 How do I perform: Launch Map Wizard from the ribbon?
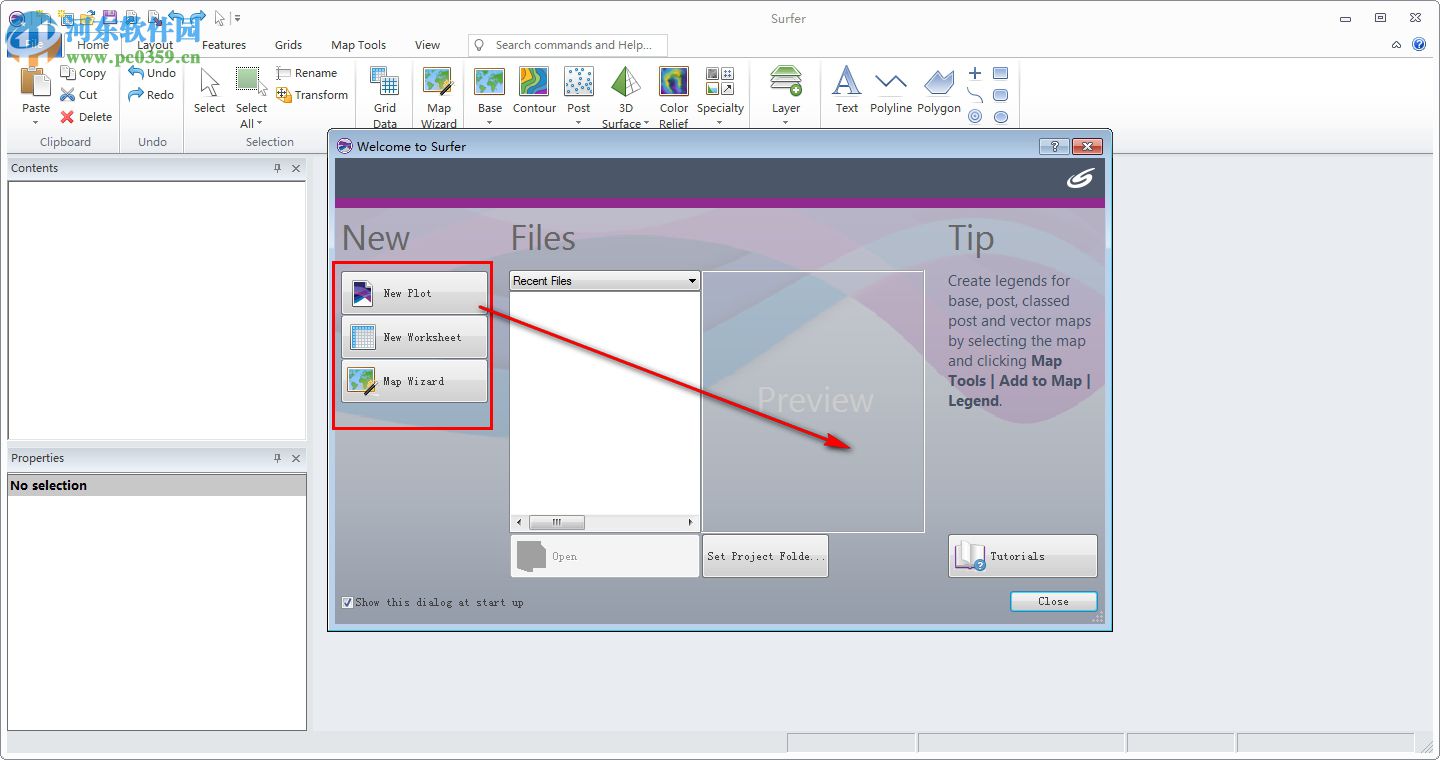439,98
